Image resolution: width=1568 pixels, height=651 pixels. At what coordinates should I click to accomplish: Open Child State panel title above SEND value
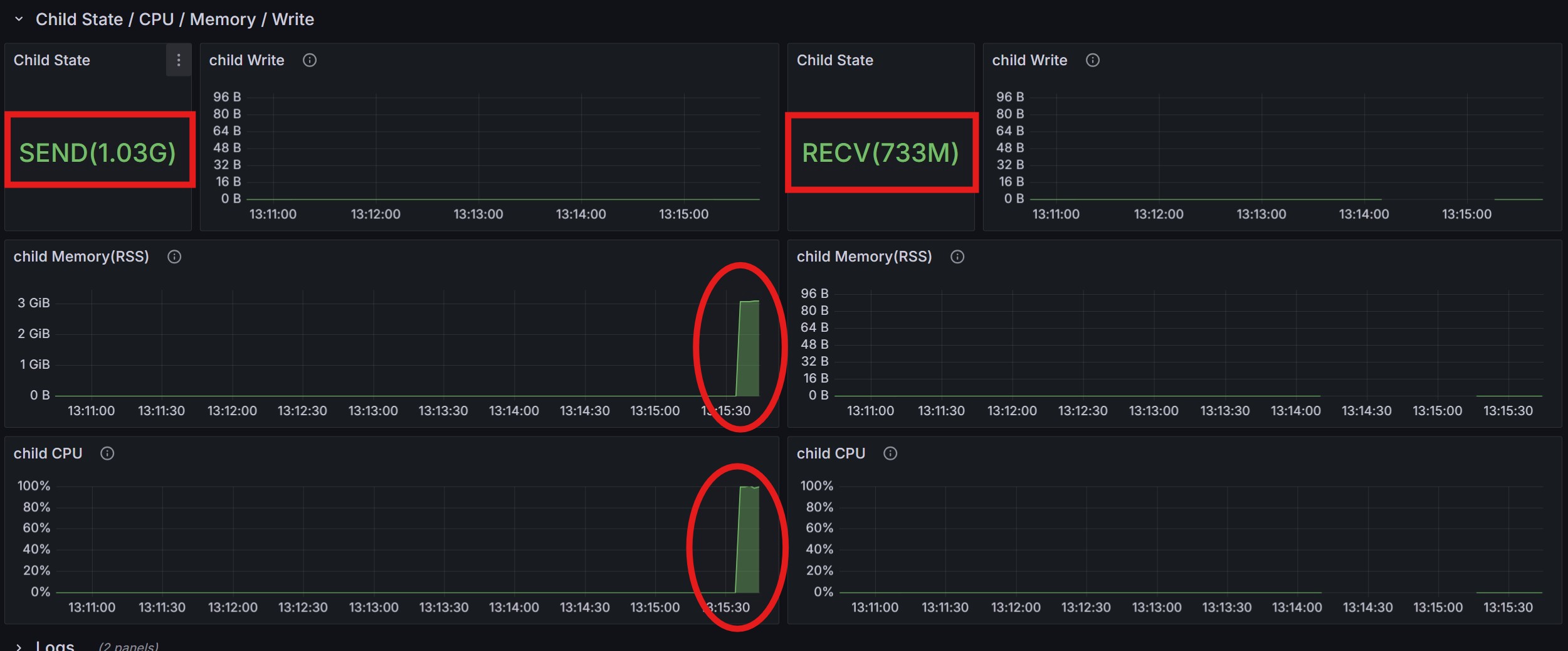tap(52, 60)
